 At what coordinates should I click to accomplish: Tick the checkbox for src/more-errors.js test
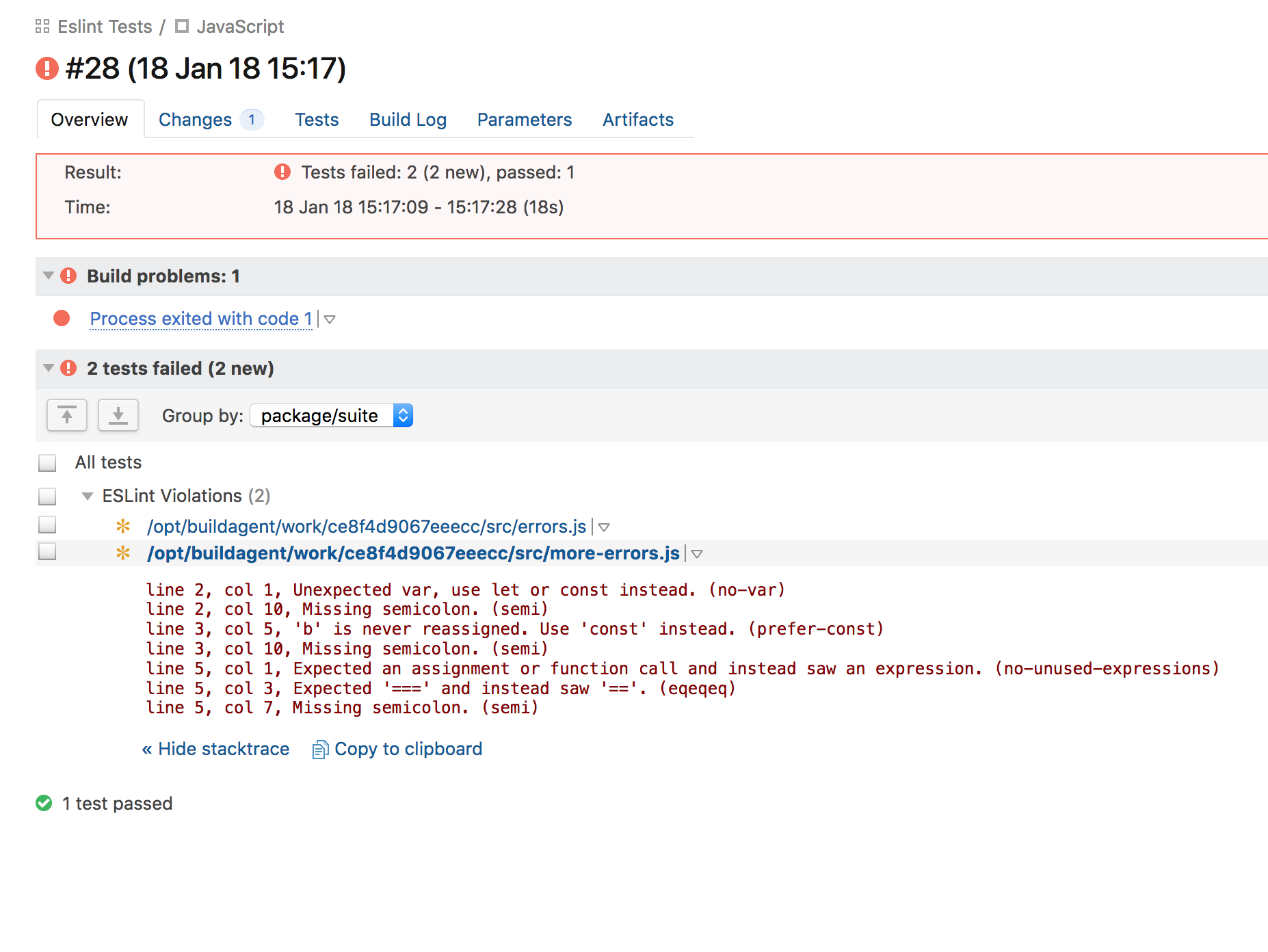click(x=47, y=551)
